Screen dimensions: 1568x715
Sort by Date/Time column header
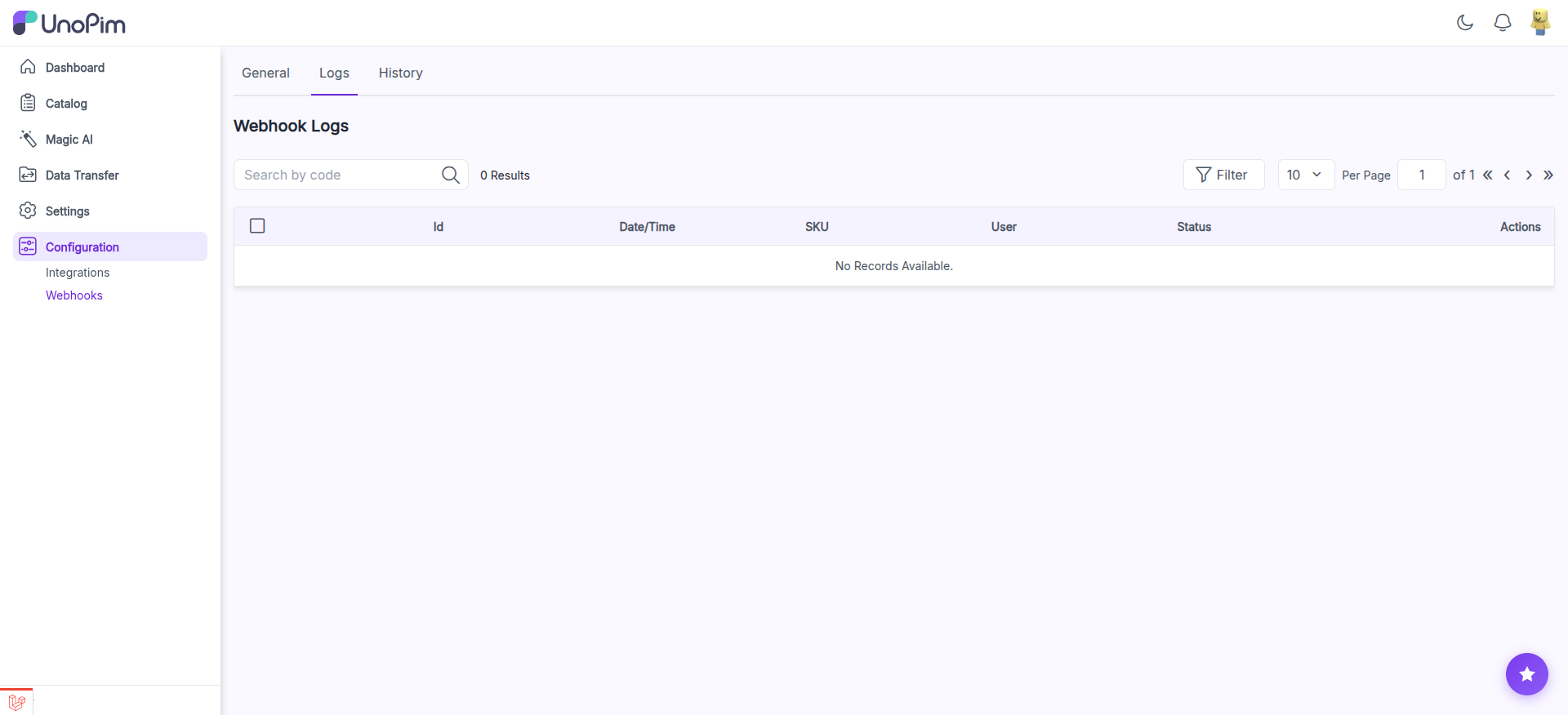(647, 227)
